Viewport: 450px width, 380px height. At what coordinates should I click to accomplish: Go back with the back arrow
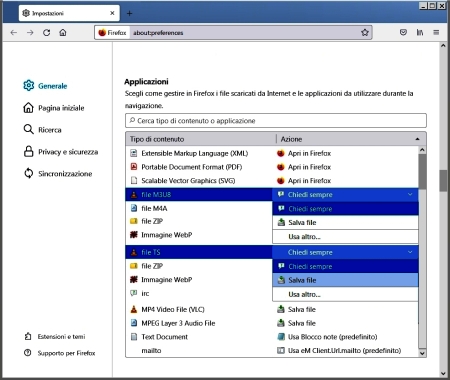[14, 33]
